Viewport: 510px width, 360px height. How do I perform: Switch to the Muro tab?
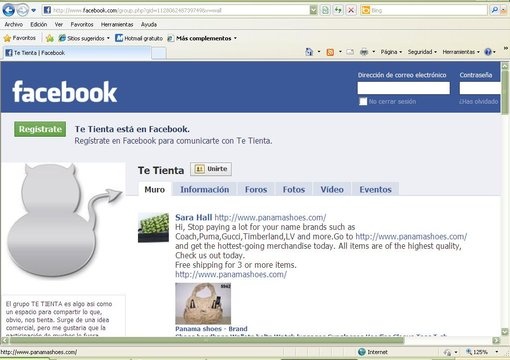(x=155, y=189)
